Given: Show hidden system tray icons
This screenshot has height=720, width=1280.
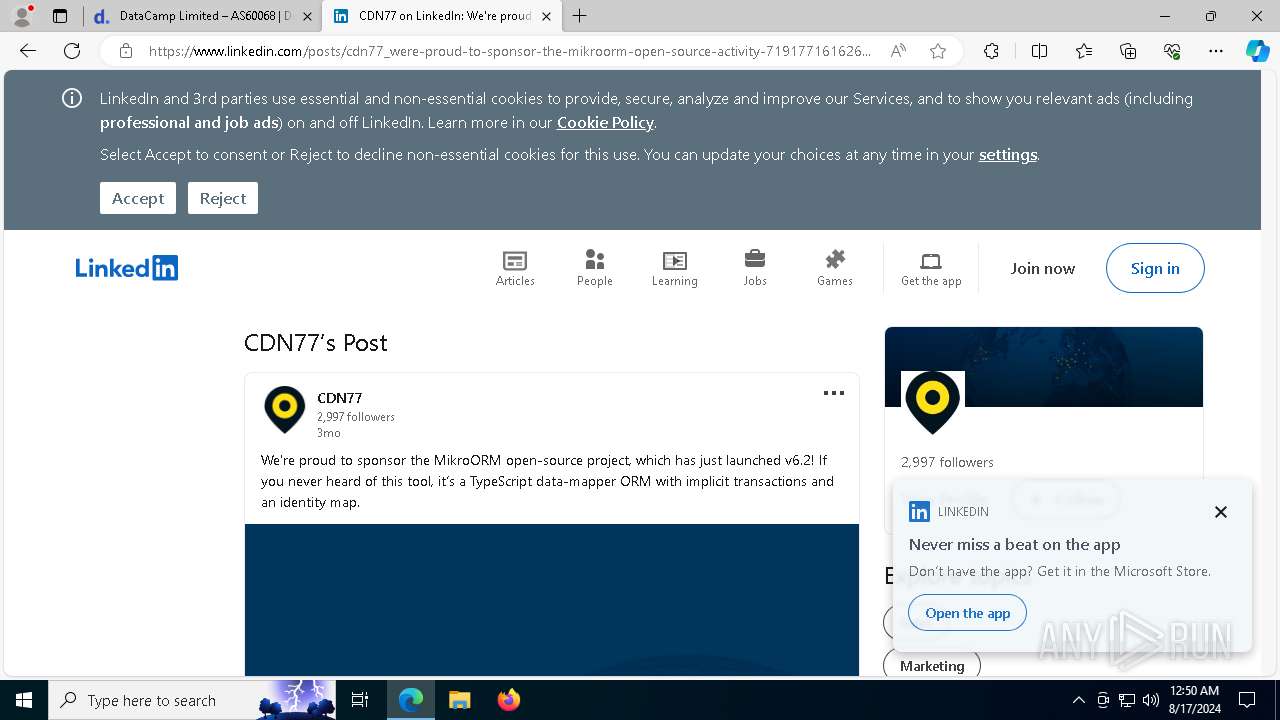Looking at the screenshot, I should click(1078, 700).
